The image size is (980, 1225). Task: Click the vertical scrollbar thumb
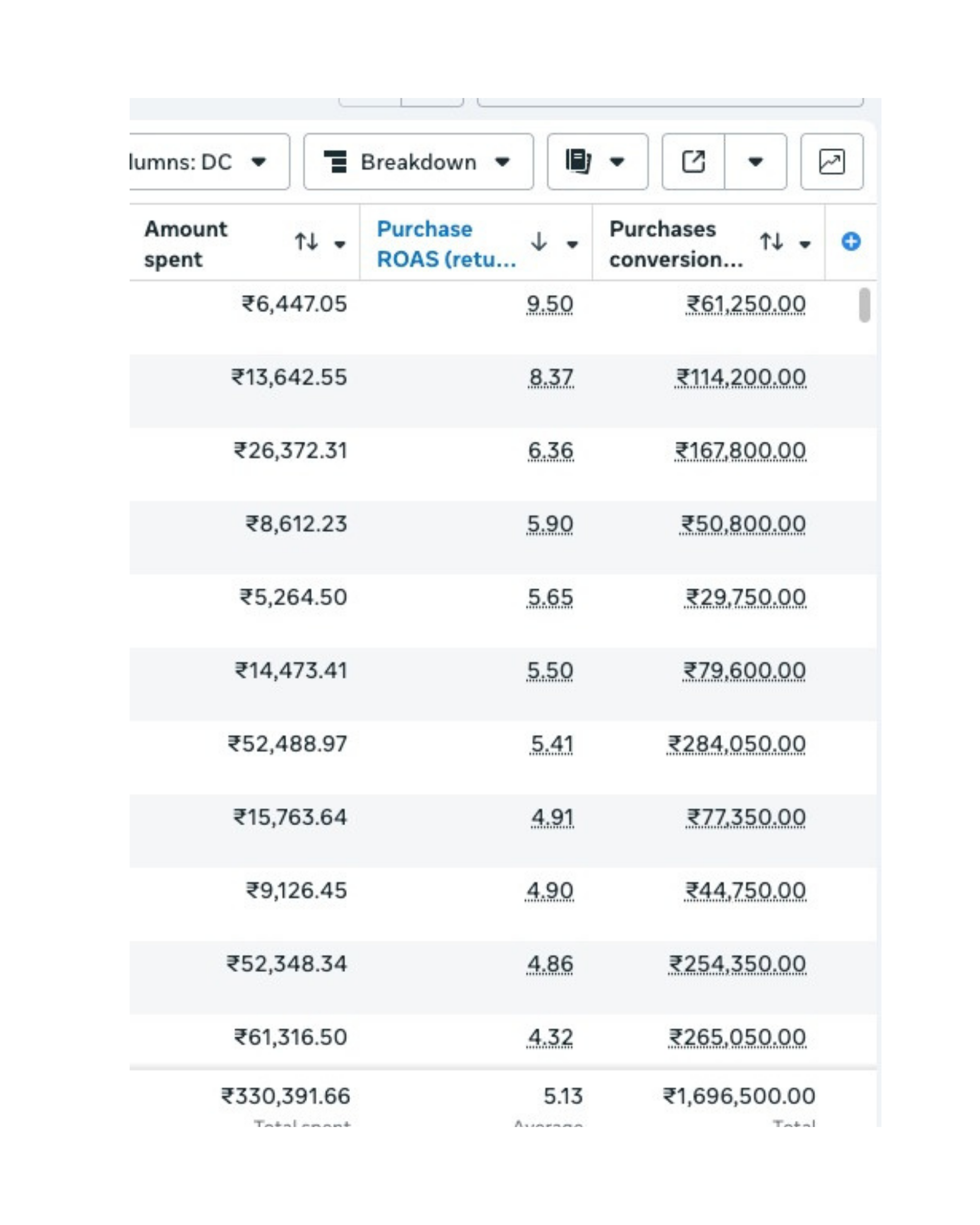pos(864,305)
